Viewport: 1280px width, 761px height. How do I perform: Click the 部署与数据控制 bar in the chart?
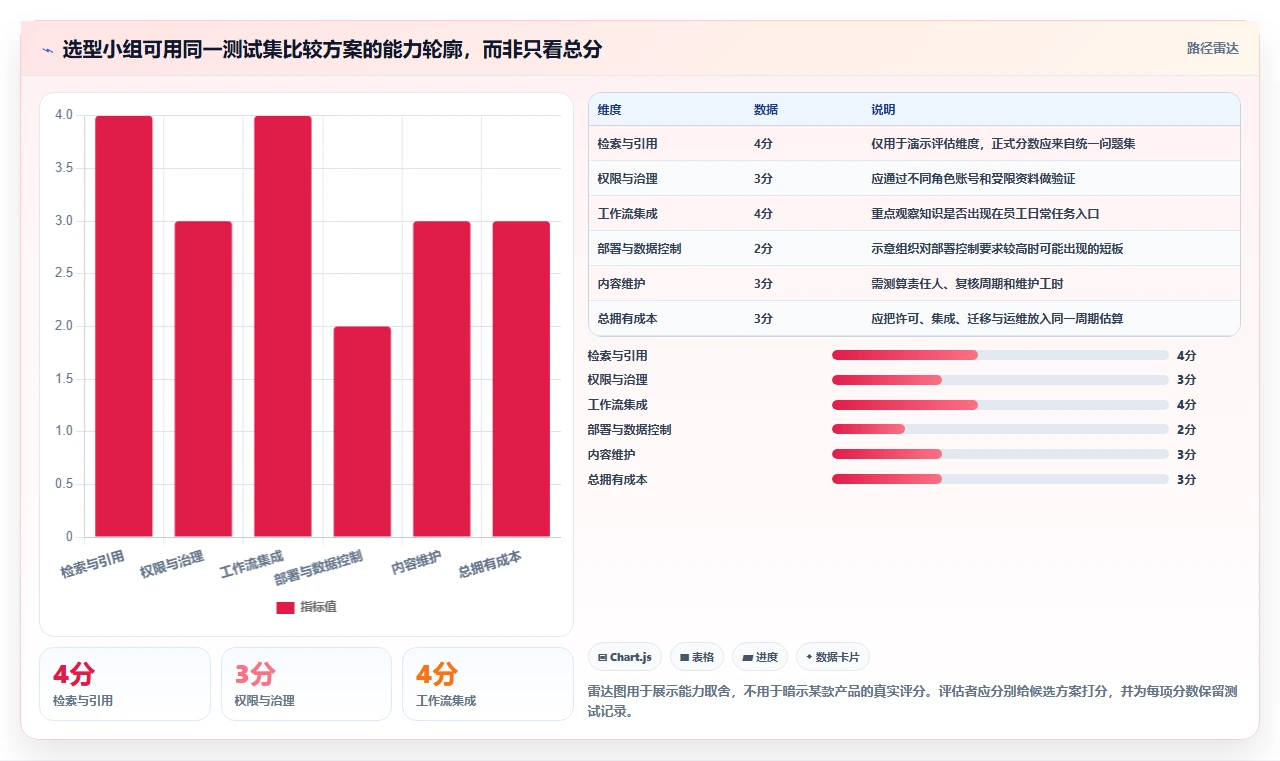[x=362, y=432]
